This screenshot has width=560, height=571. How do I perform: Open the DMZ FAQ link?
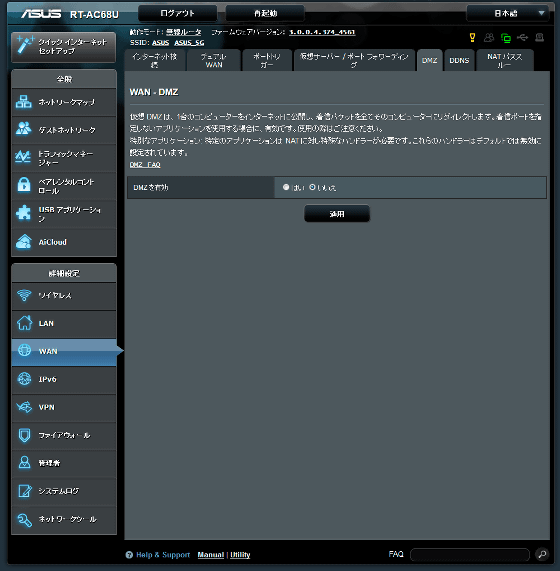(145, 165)
